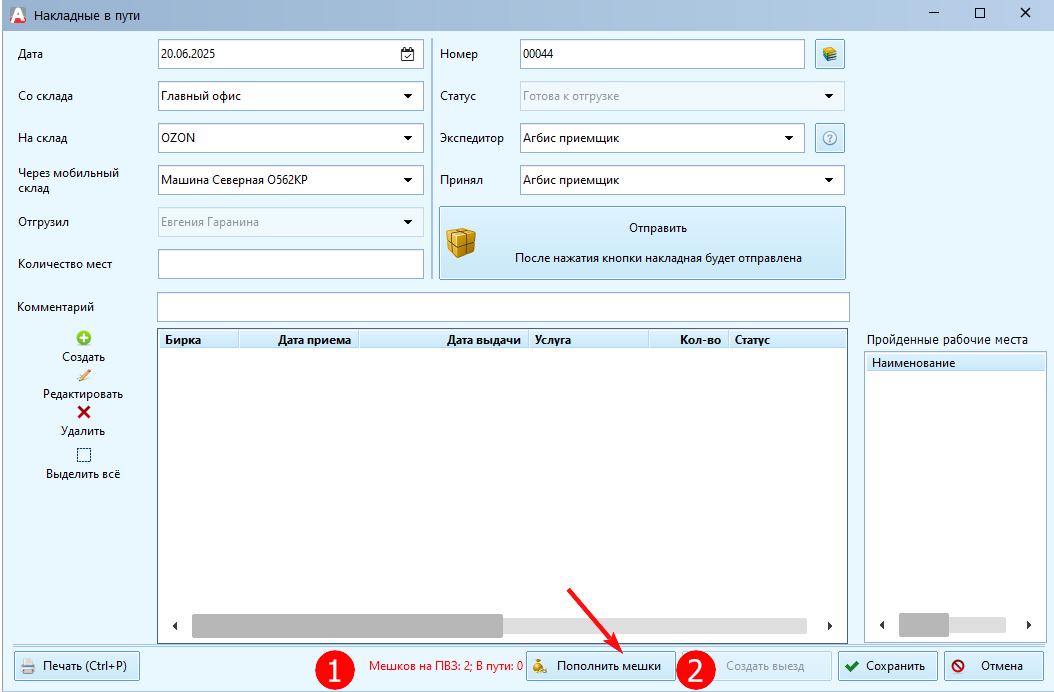Click the green Create (Создать) plus icon
1054x692 pixels.
pos(84,339)
